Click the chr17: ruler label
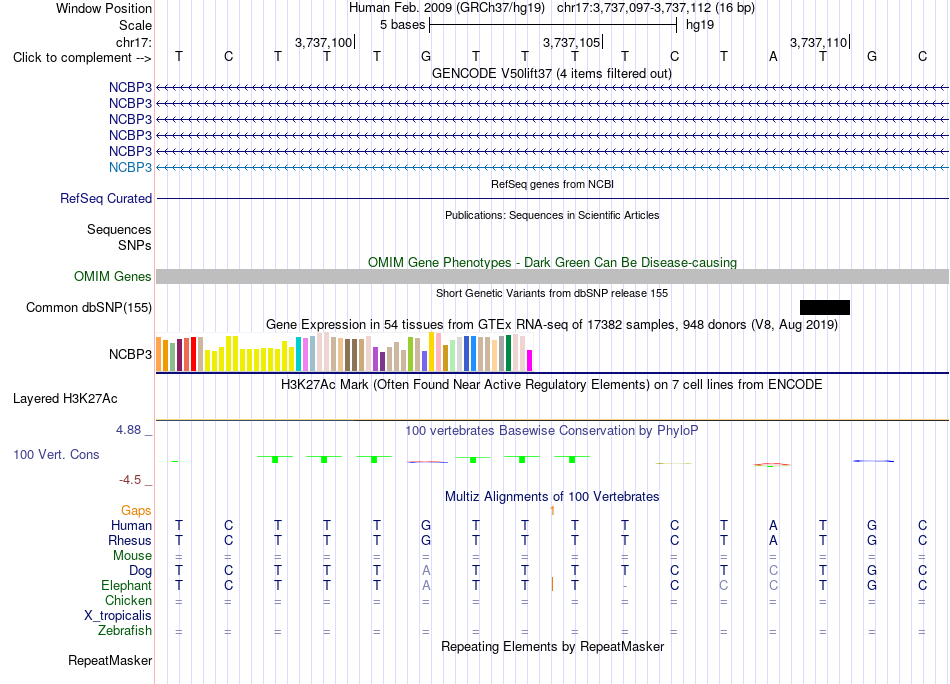This screenshot has width=950, height=684. point(133,42)
